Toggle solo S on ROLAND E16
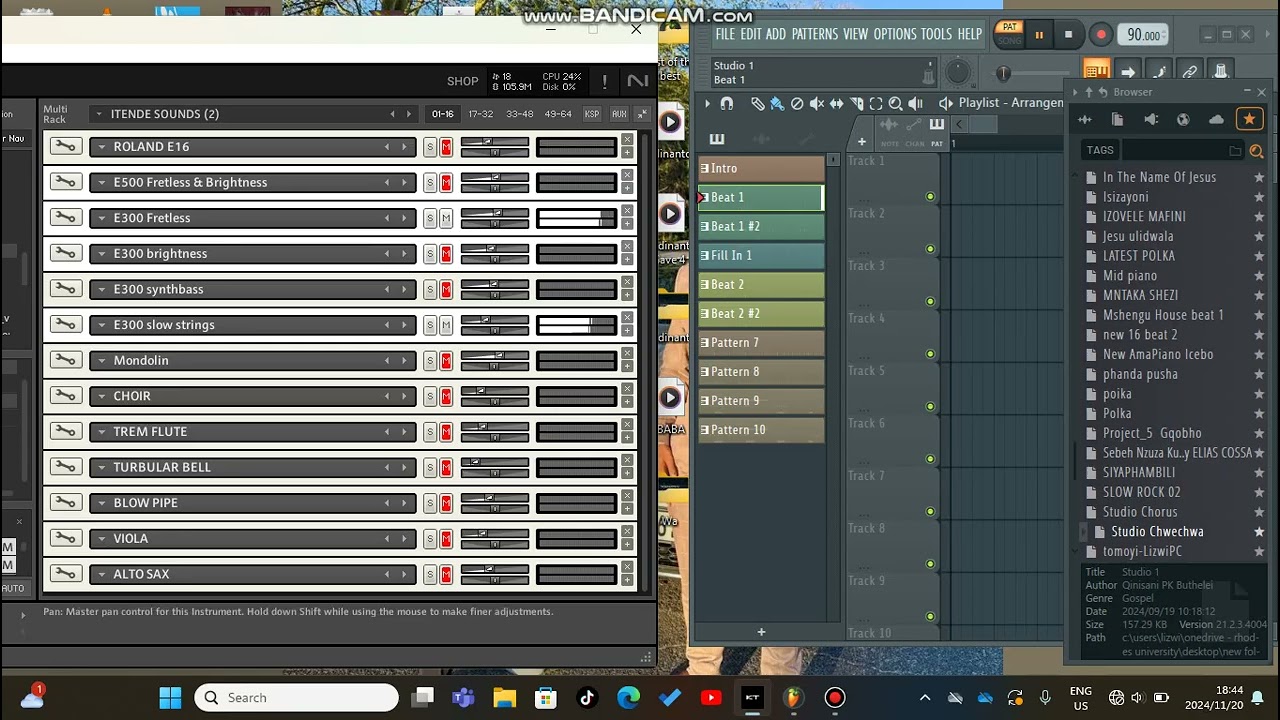1280x720 pixels. 430,147
